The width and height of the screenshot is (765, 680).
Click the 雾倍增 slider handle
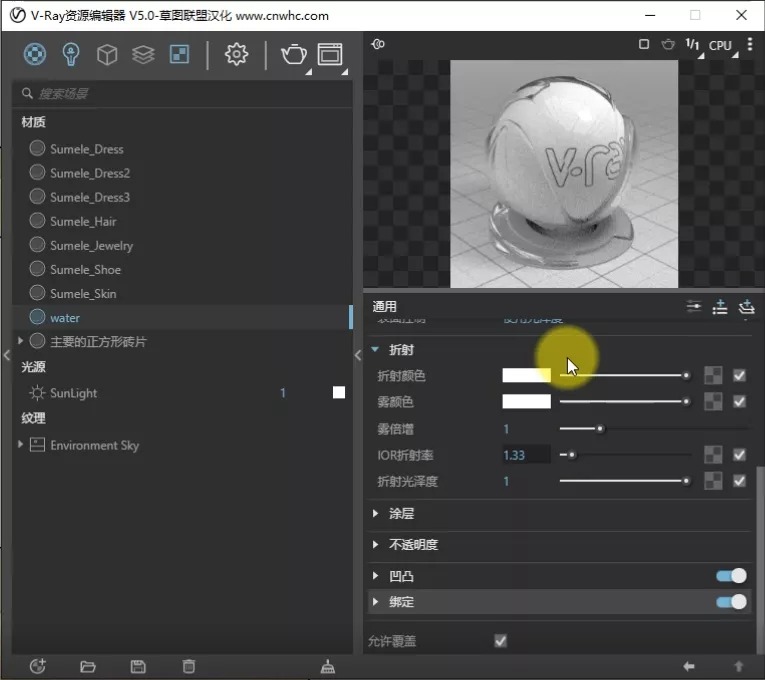pyautogui.click(x=600, y=429)
